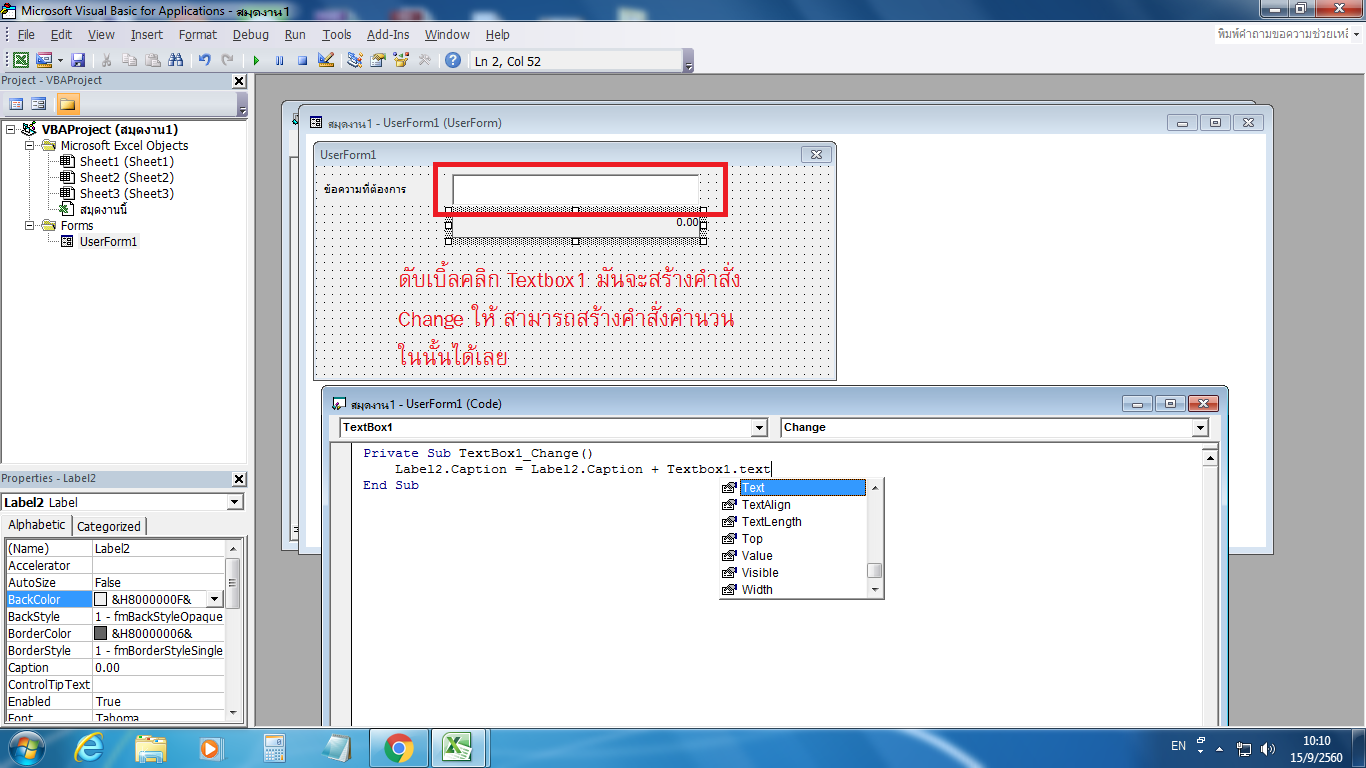
Task: Click the Insert UserForm toolbar icon
Action: pyautogui.click(x=43, y=61)
